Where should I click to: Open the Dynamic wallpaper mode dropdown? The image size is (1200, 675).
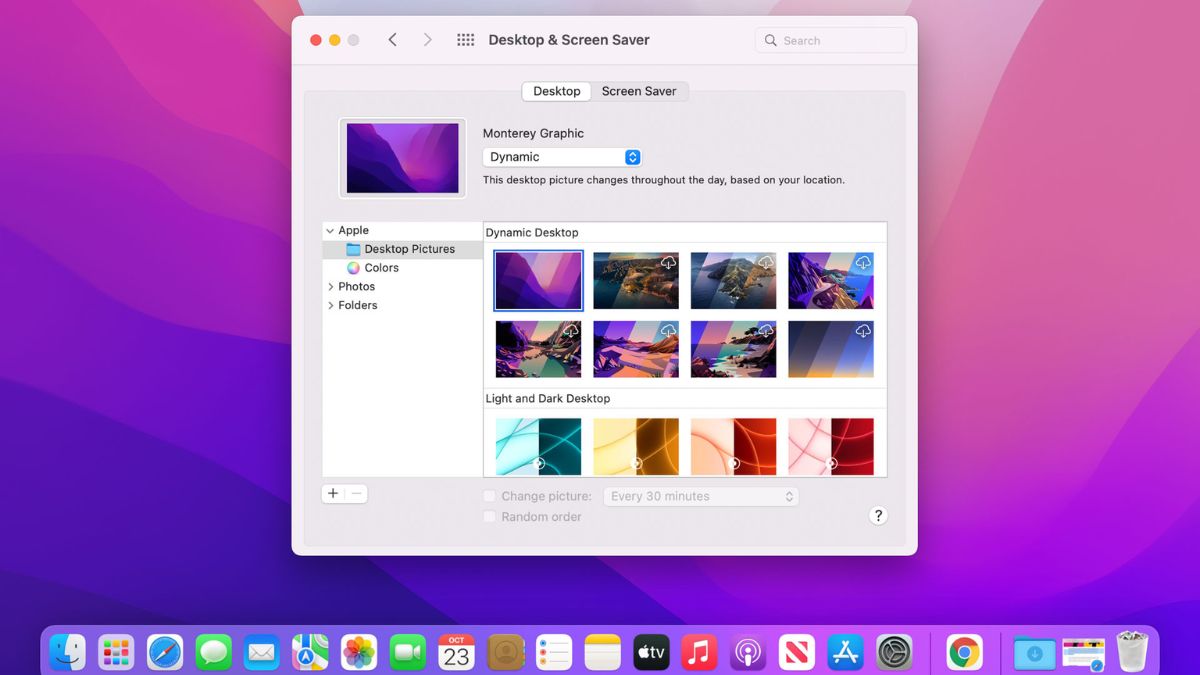click(x=562, y=157)
